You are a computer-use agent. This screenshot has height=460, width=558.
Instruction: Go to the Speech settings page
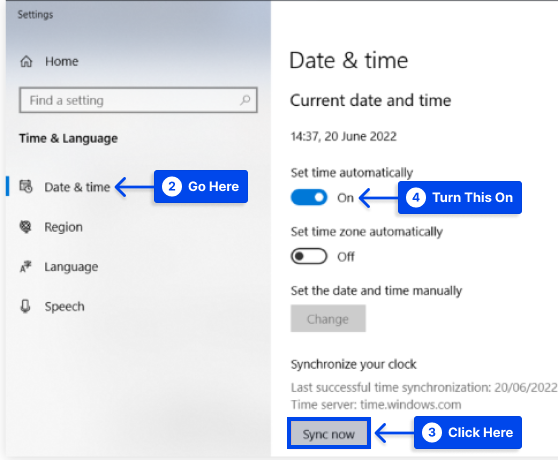click(64, 306)
